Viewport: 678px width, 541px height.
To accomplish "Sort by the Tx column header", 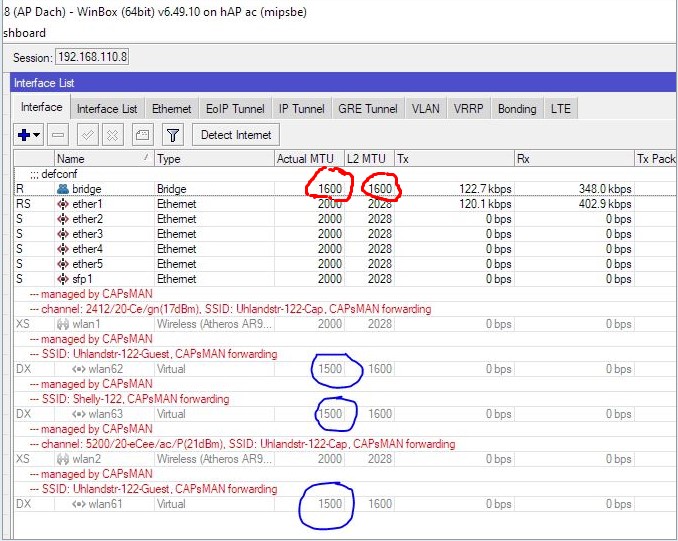I will [454, 159].
